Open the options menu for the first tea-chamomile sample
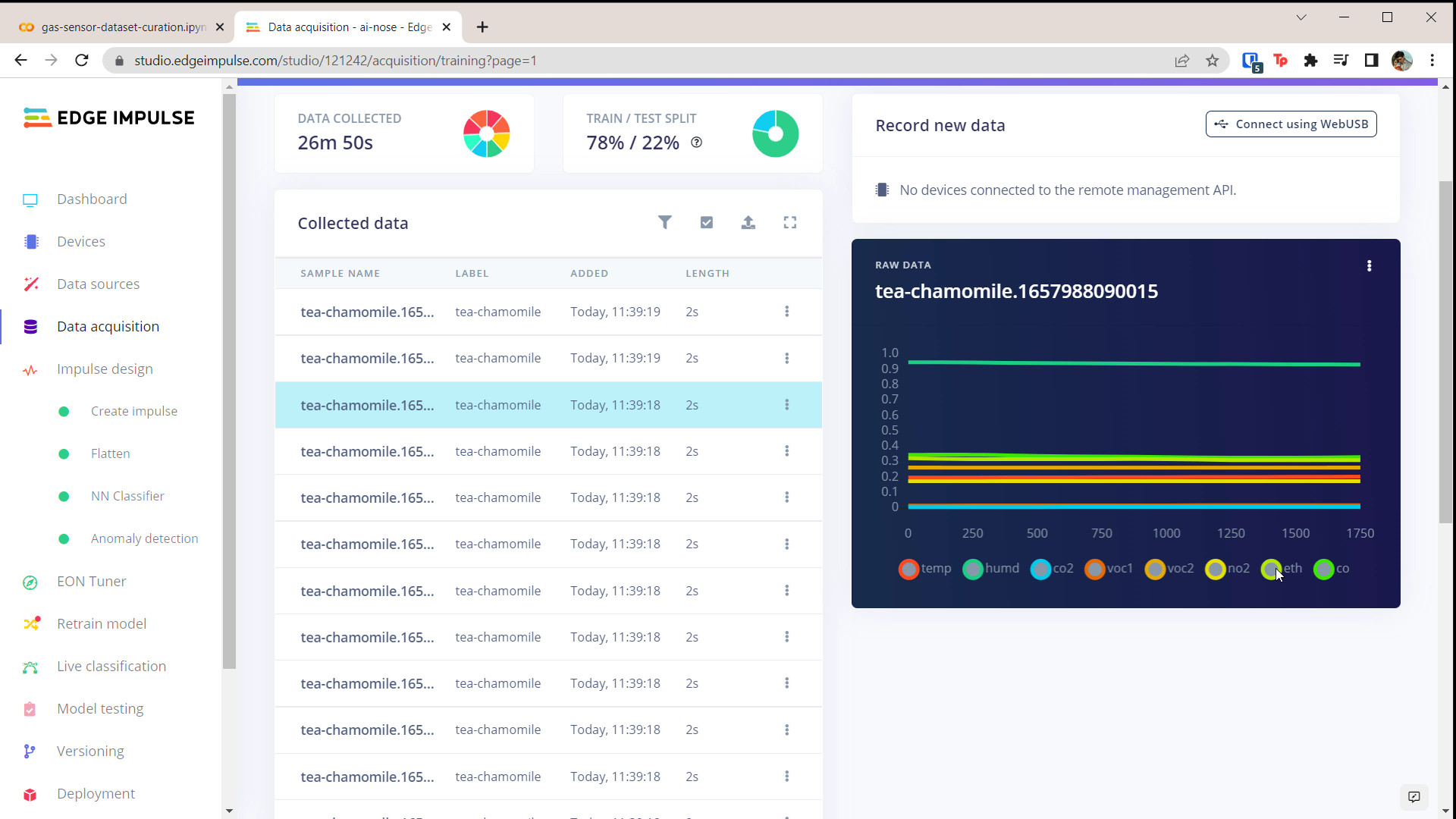This screenshot has width=1456, height=819. (786, 312)
